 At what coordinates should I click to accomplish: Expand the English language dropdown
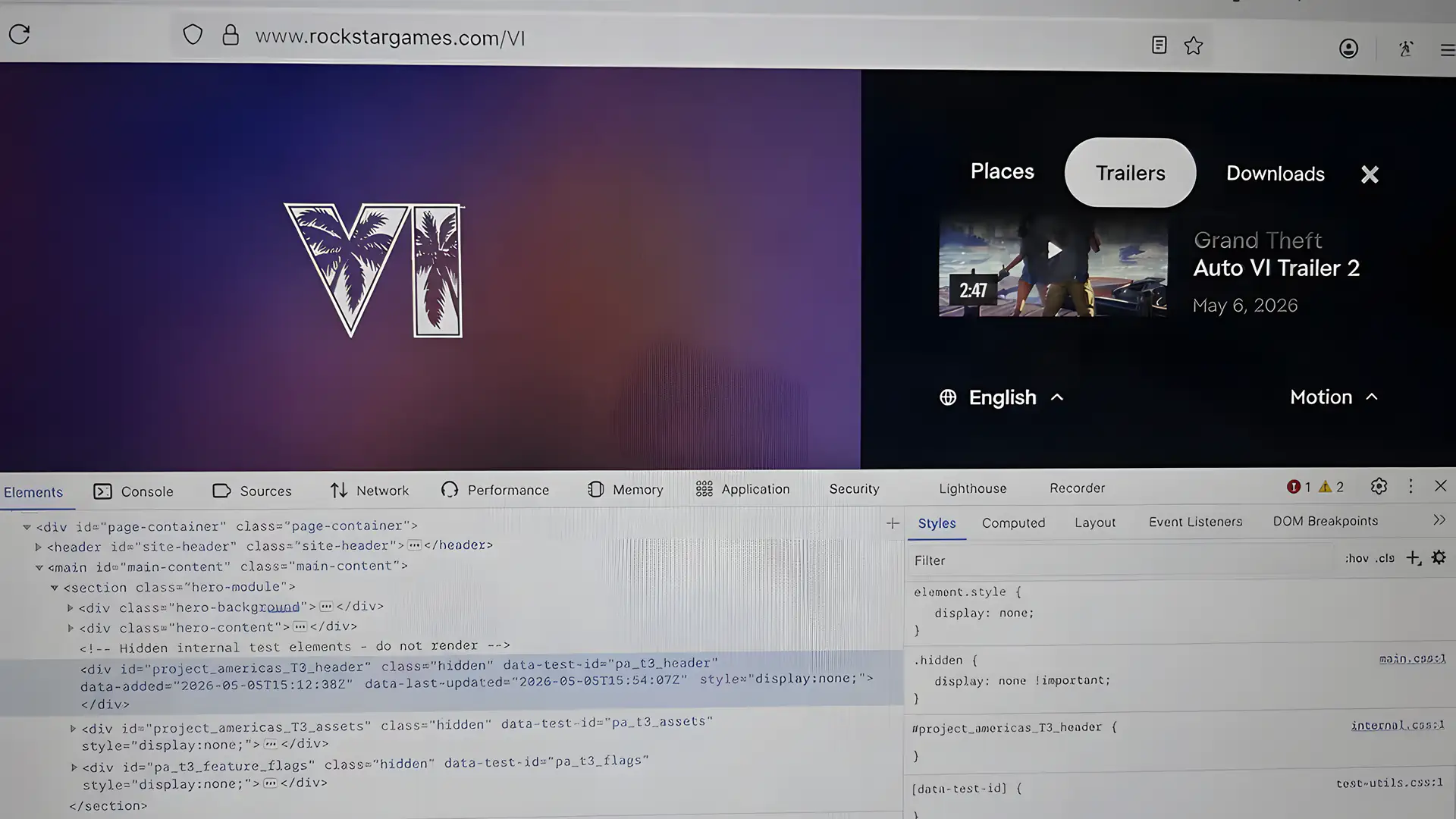click(1016, 397)
